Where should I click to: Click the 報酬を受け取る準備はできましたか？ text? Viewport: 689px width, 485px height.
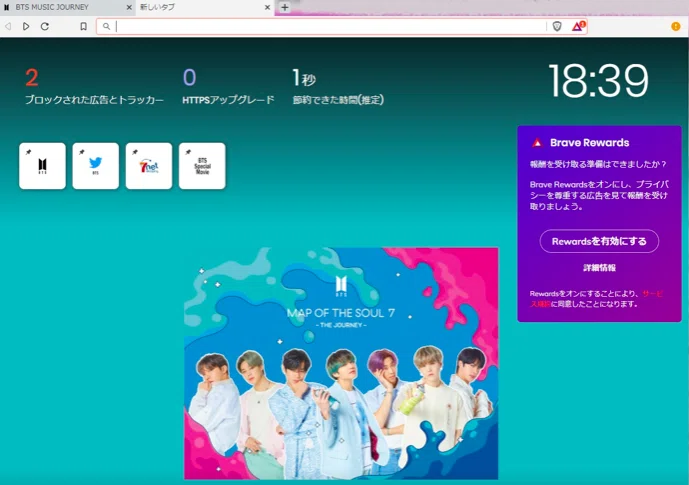pyautogui.click(x=598, y=164)
